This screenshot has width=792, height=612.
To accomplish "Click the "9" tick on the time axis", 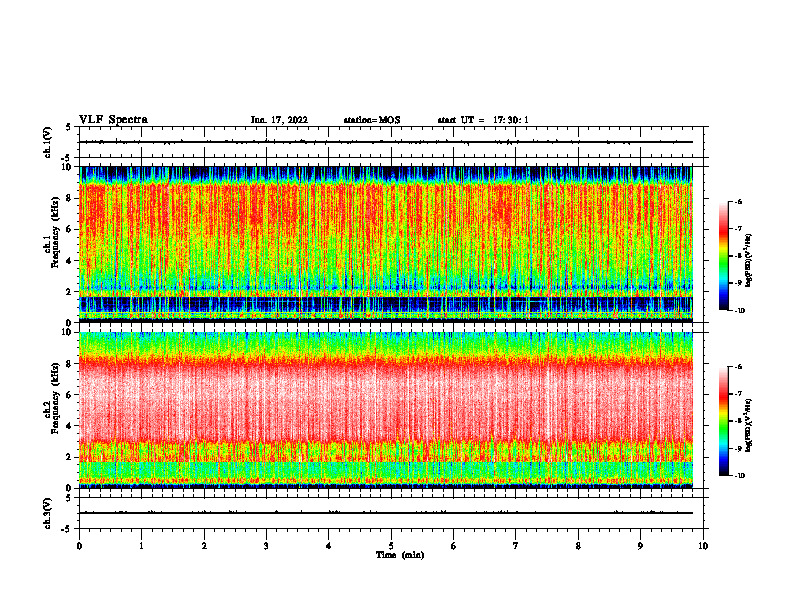I will (x=640, y=546).
